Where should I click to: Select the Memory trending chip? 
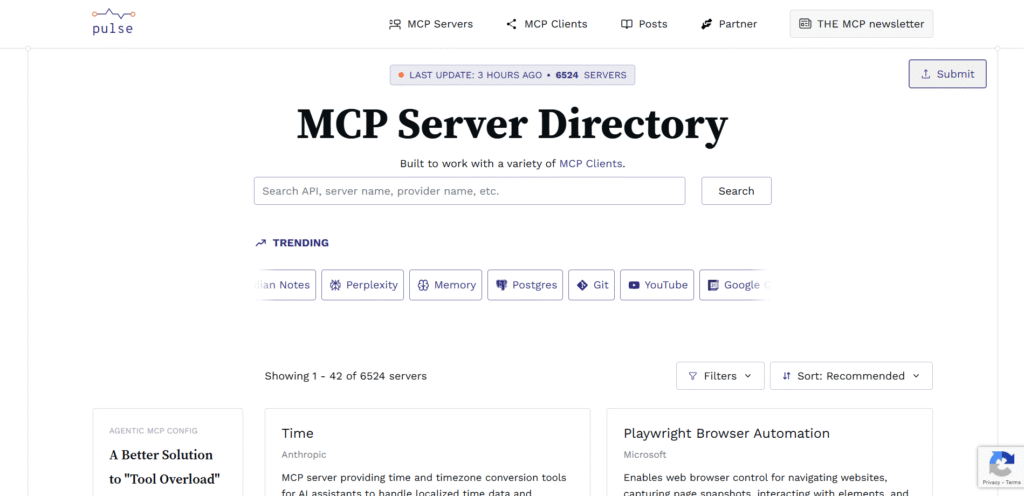[445, 285]
